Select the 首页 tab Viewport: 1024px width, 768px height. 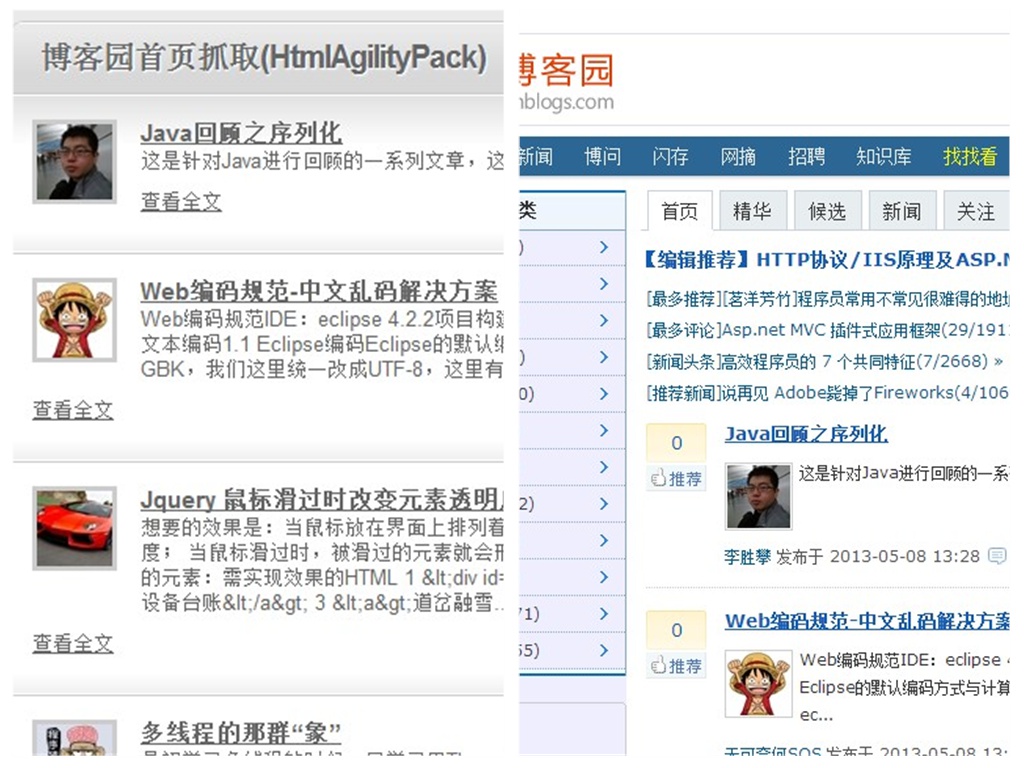pyautogui.click(x=680, y=211)
